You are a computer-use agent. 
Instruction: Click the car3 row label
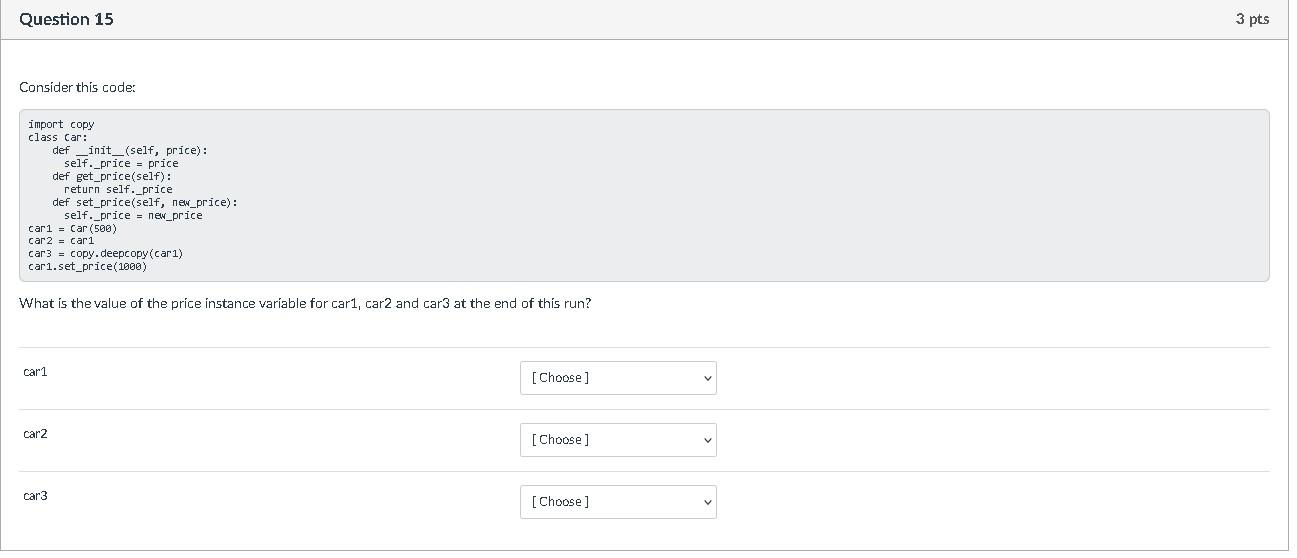(35, 496)
